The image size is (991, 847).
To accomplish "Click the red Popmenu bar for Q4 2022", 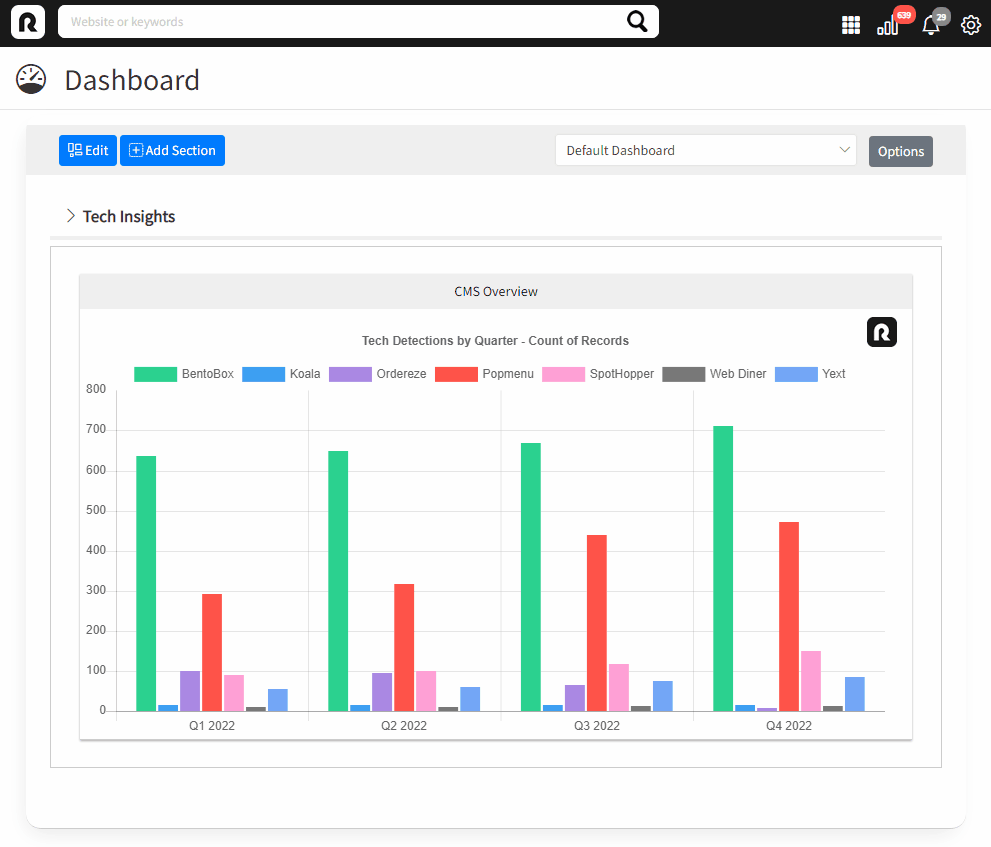I will [789, 616].
